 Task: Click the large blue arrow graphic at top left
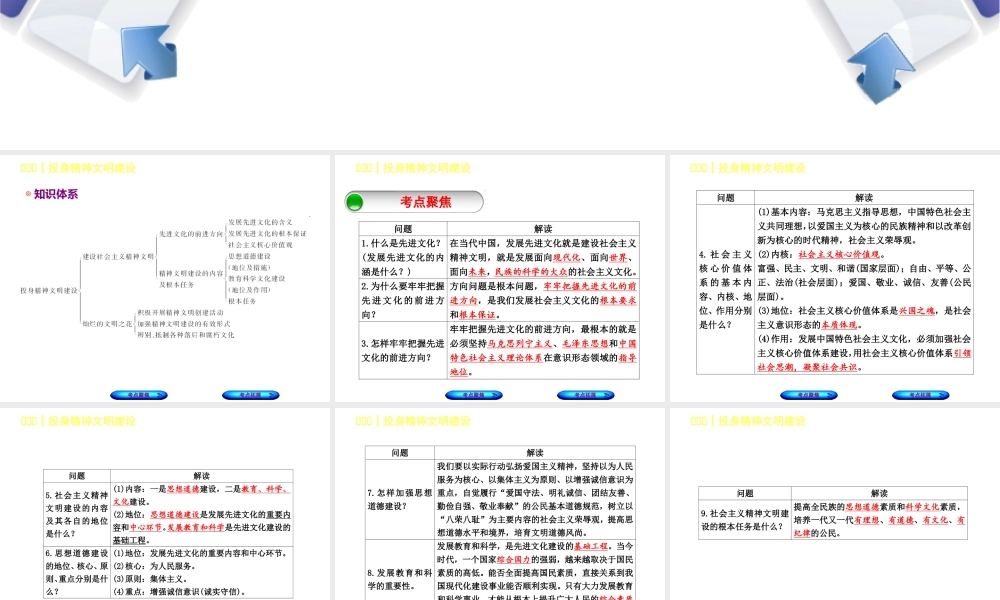pyautogui.click(x=149, y=51)
